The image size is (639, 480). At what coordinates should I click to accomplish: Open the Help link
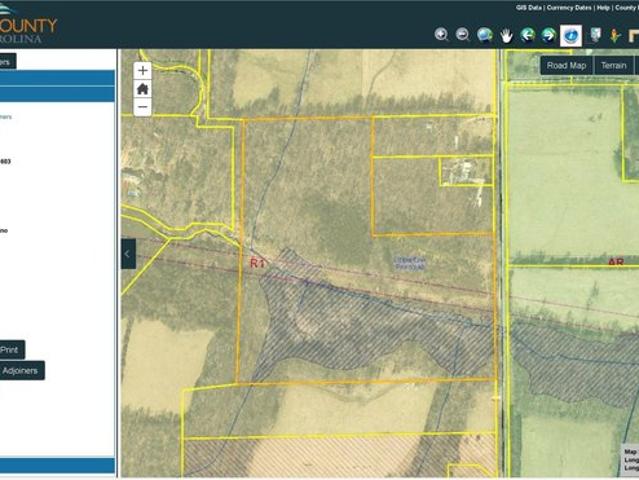603,7
